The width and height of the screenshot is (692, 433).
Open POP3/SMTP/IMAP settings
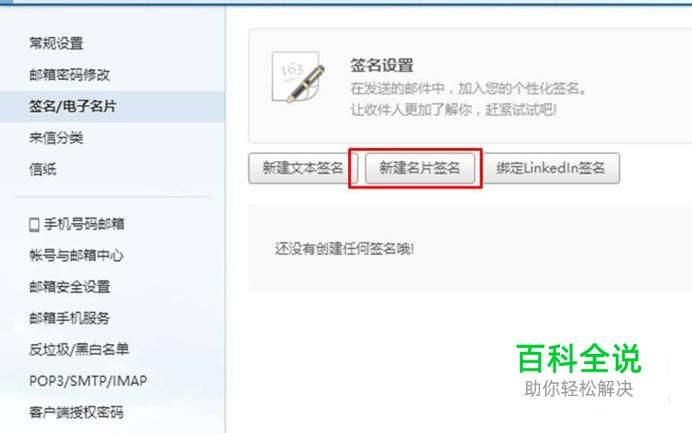tap(88, 381)
